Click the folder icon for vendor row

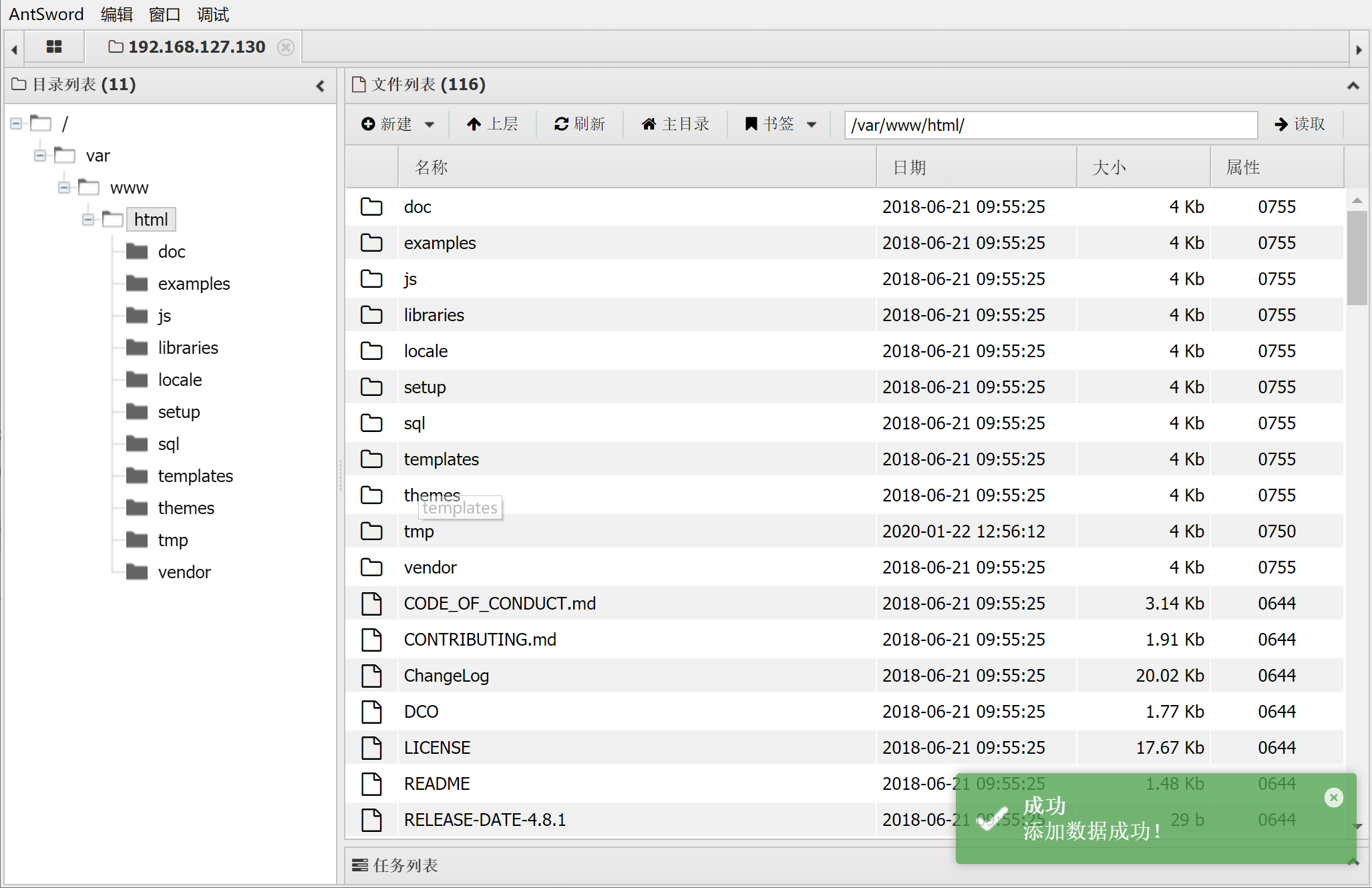371,568
